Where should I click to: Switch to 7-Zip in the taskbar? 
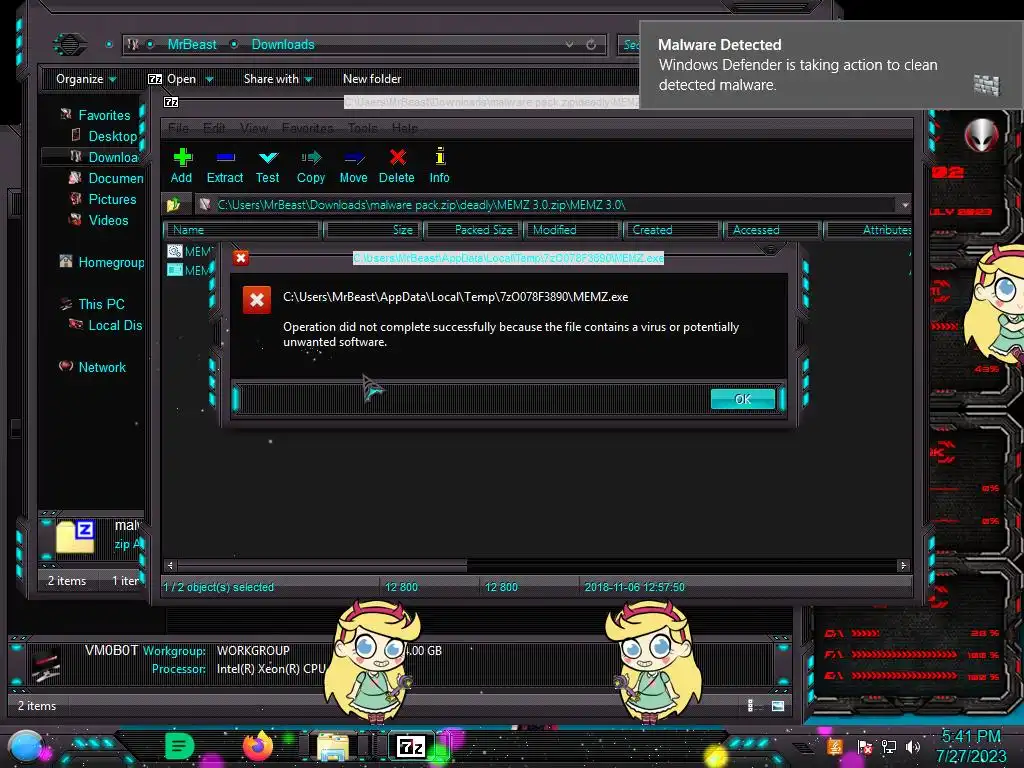click(411, 746)
